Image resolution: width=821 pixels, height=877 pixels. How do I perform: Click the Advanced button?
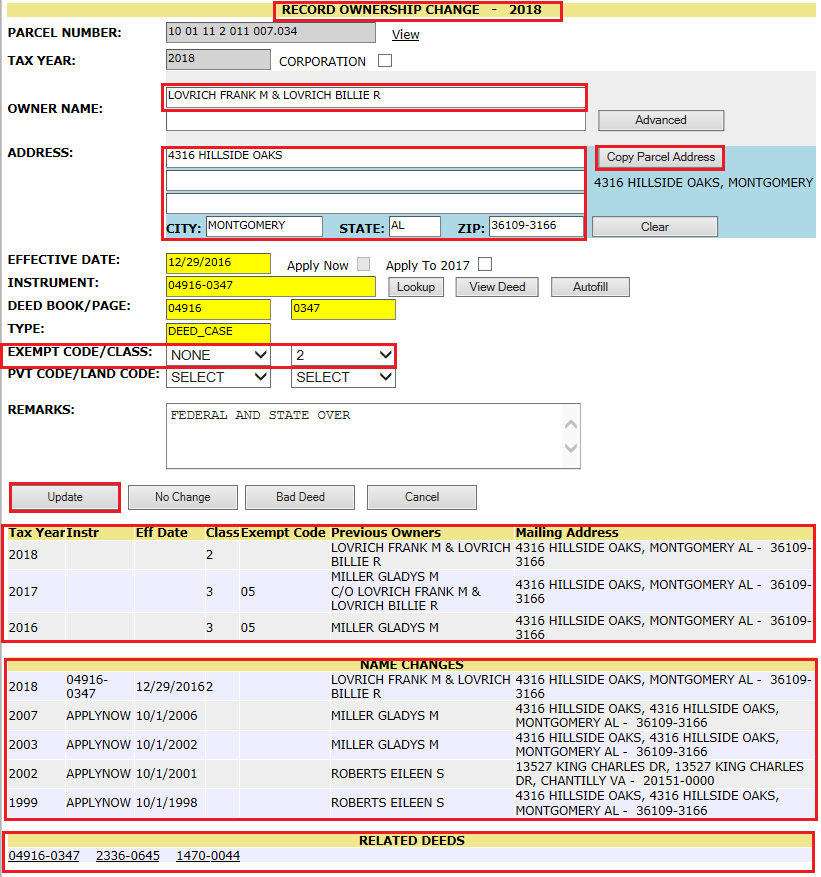pyautogui.click(x=661, y=120)
